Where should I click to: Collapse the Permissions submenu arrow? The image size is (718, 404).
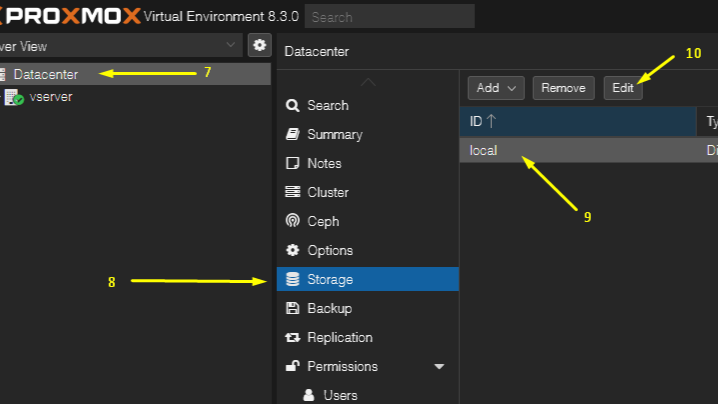439,366
